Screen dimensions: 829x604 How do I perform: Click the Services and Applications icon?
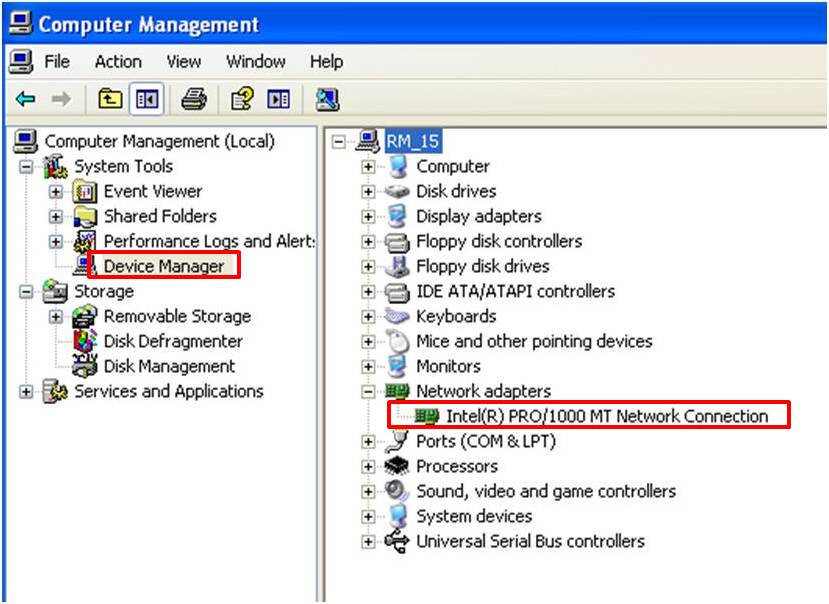tap(55, 391)
